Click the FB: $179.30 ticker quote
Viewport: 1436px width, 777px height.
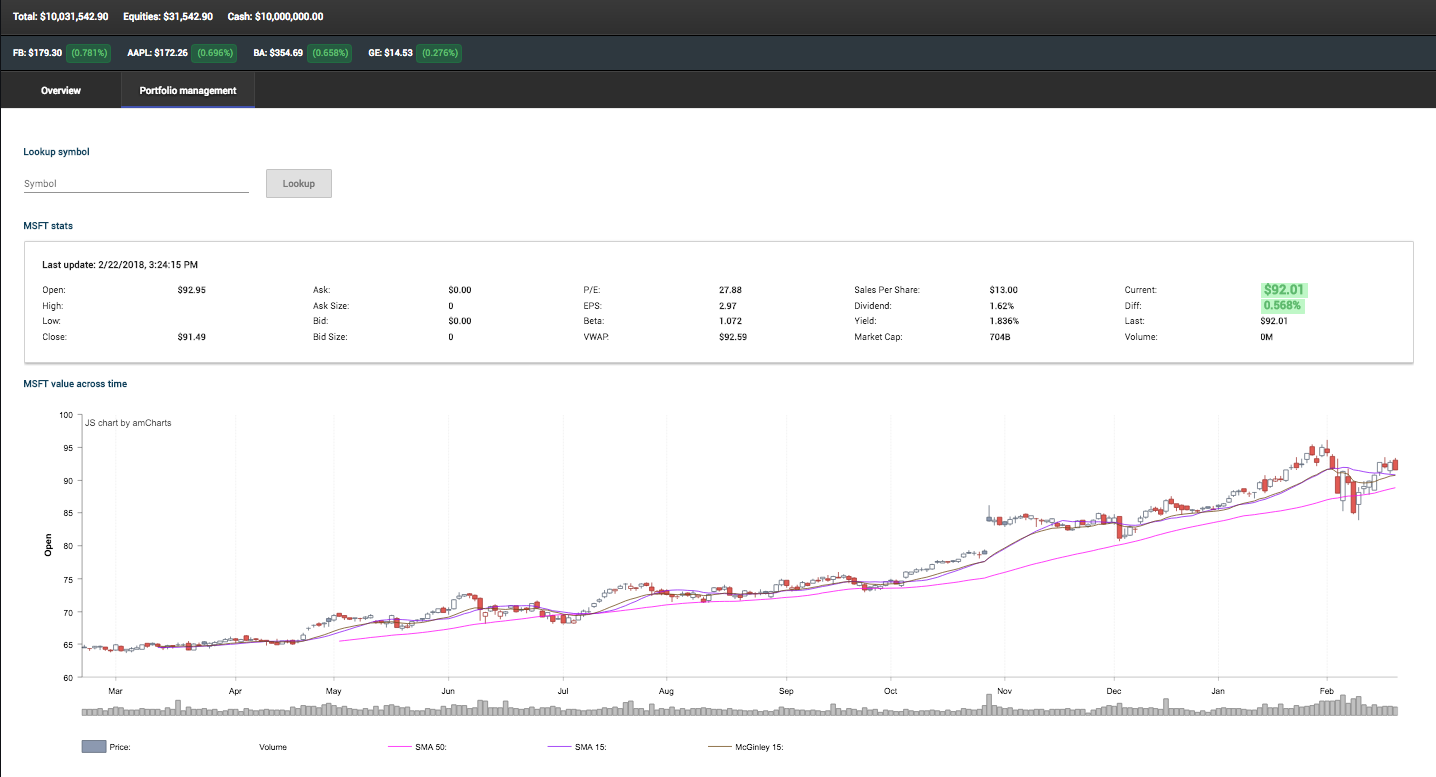[37, 52]
